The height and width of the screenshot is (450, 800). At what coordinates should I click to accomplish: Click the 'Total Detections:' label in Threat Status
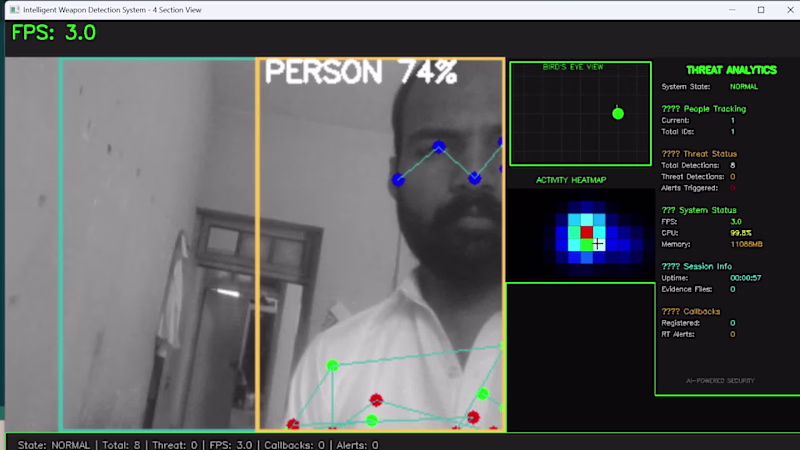pos(690,165)
